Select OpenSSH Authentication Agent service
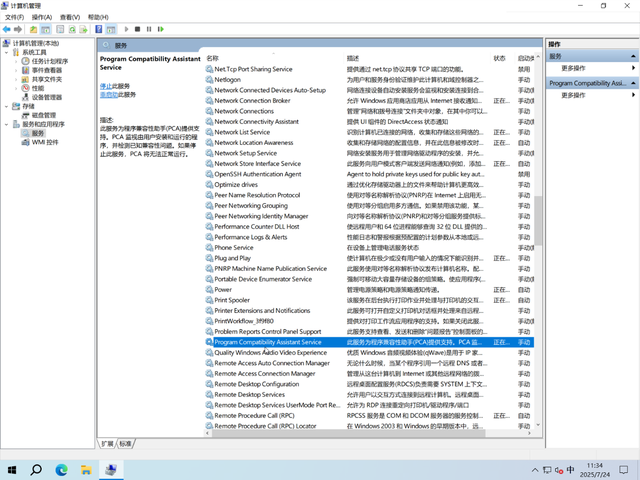The image size is (640, 480). click(x=369, y=174)
